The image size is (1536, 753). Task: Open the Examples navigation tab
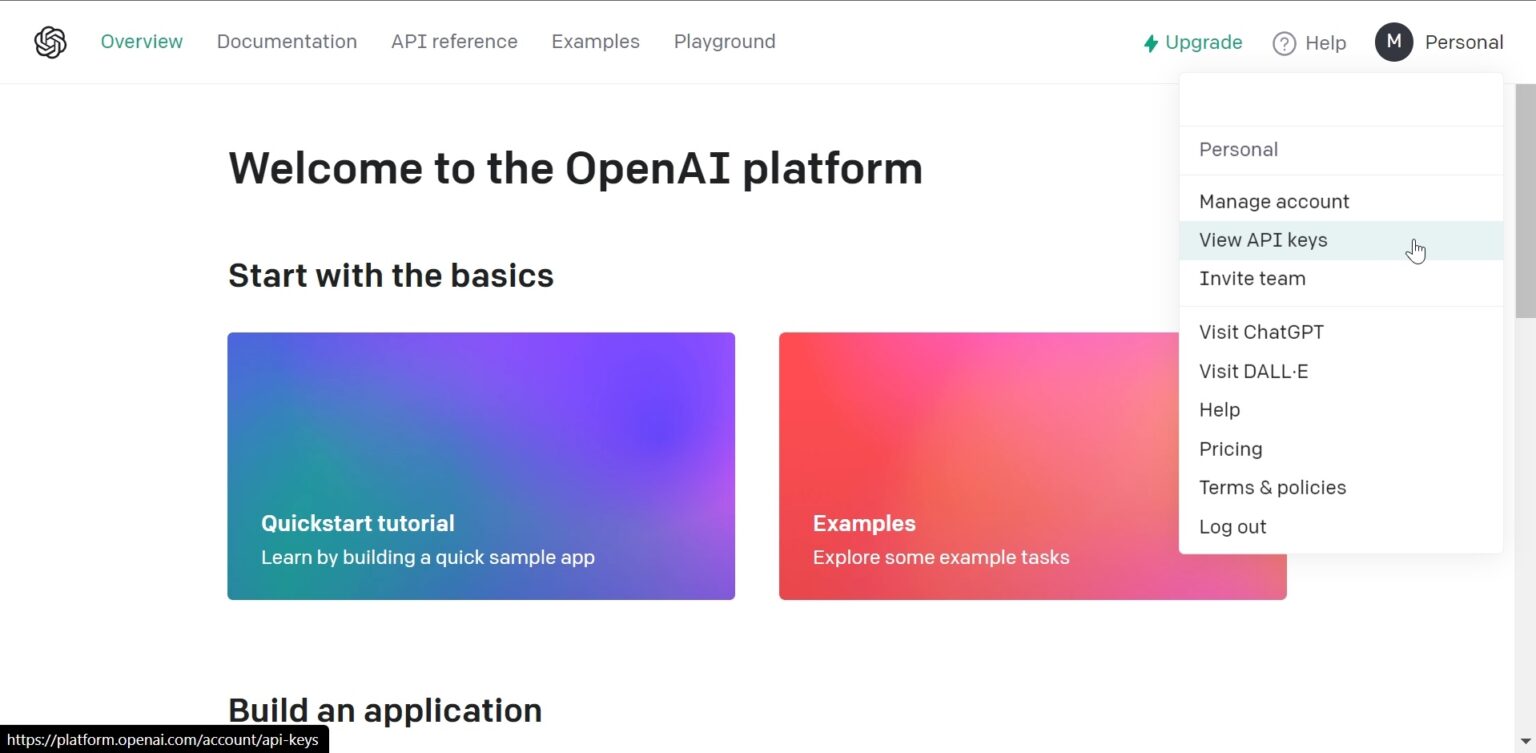coord(595,42)
